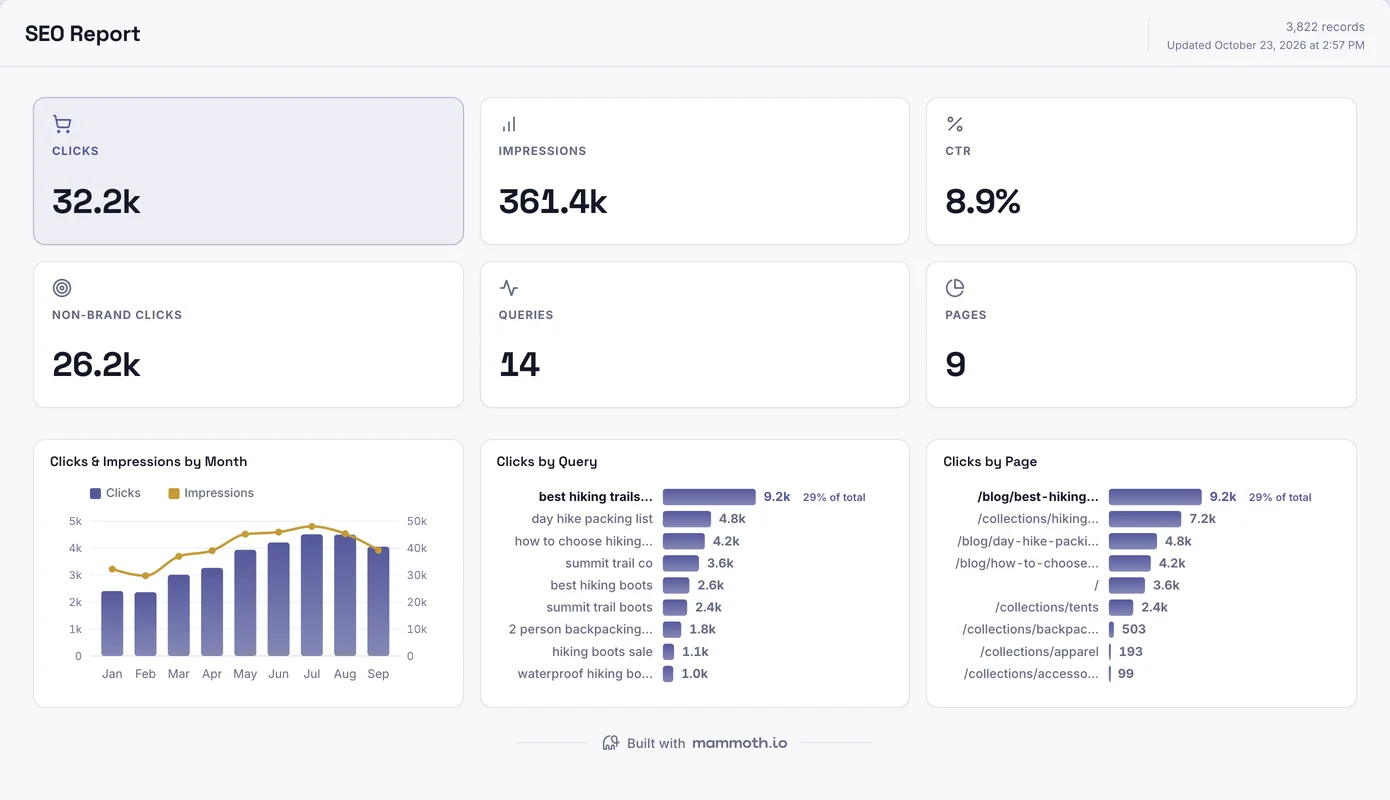Select the Clicks 32.2k metric card
Image resolution: width=1390 pixels, height=800 pixels.
248,171
